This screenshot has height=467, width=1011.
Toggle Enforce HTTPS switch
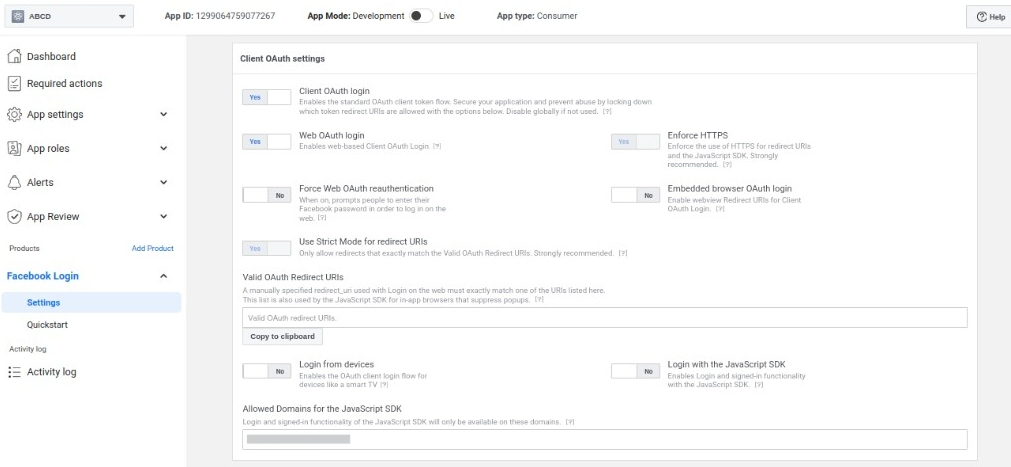coord(635,142)
